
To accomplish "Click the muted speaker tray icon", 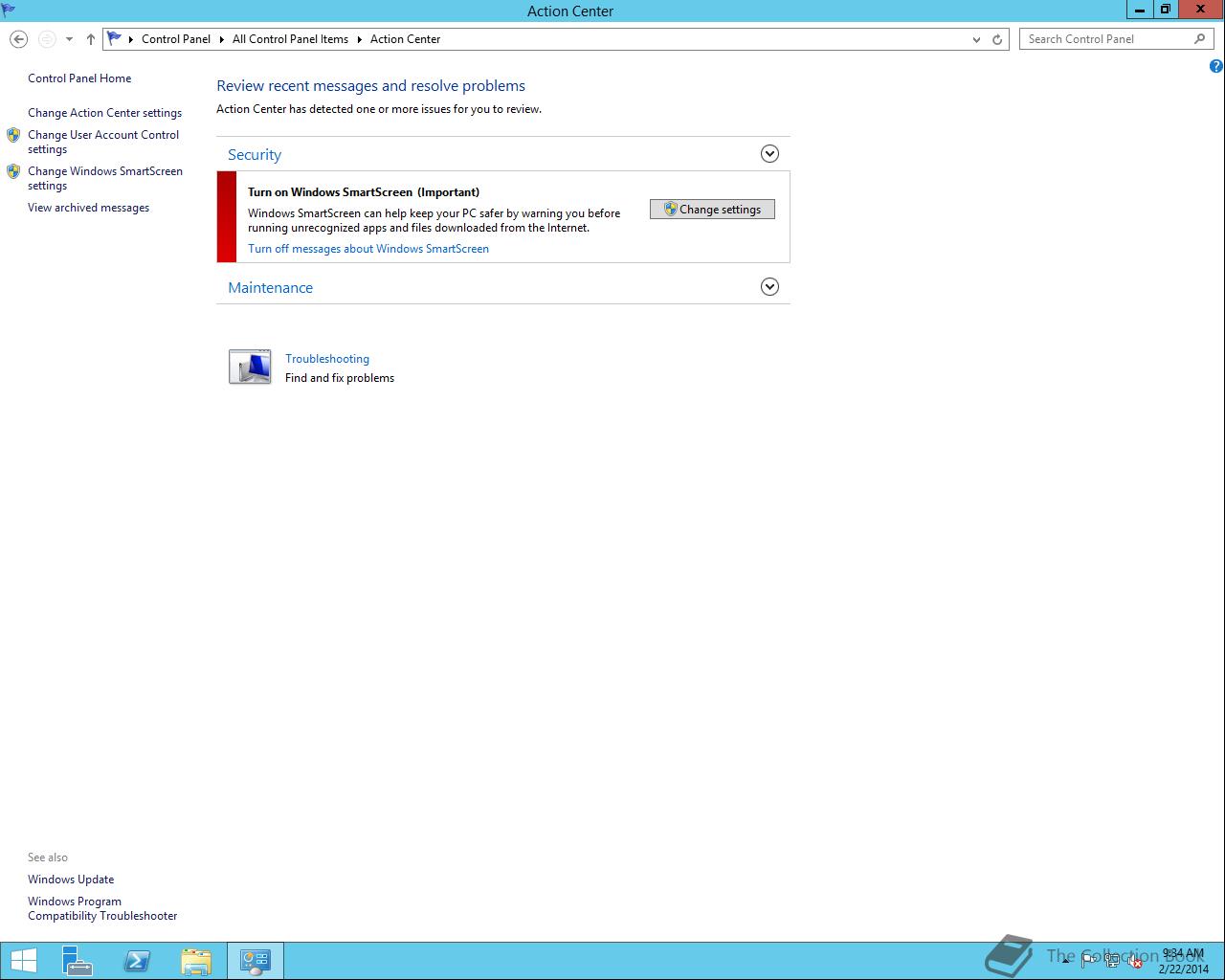I will (x=1134, y=961).
